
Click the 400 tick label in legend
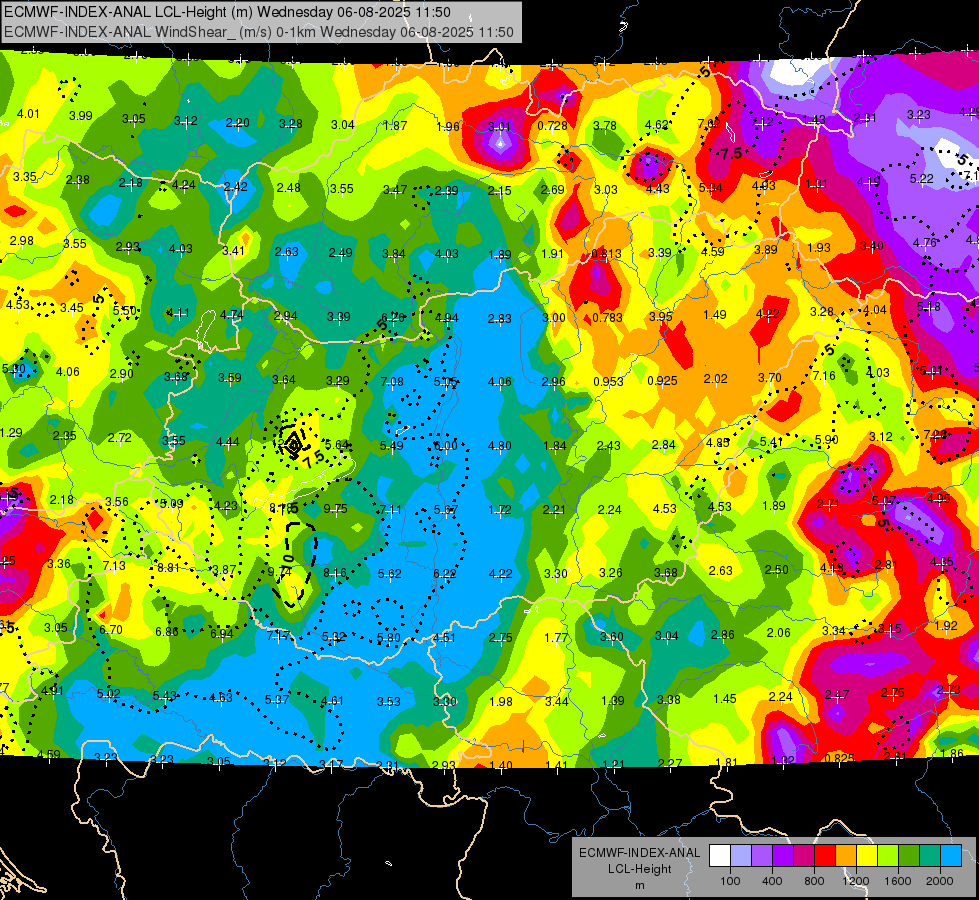click(772, 881)
